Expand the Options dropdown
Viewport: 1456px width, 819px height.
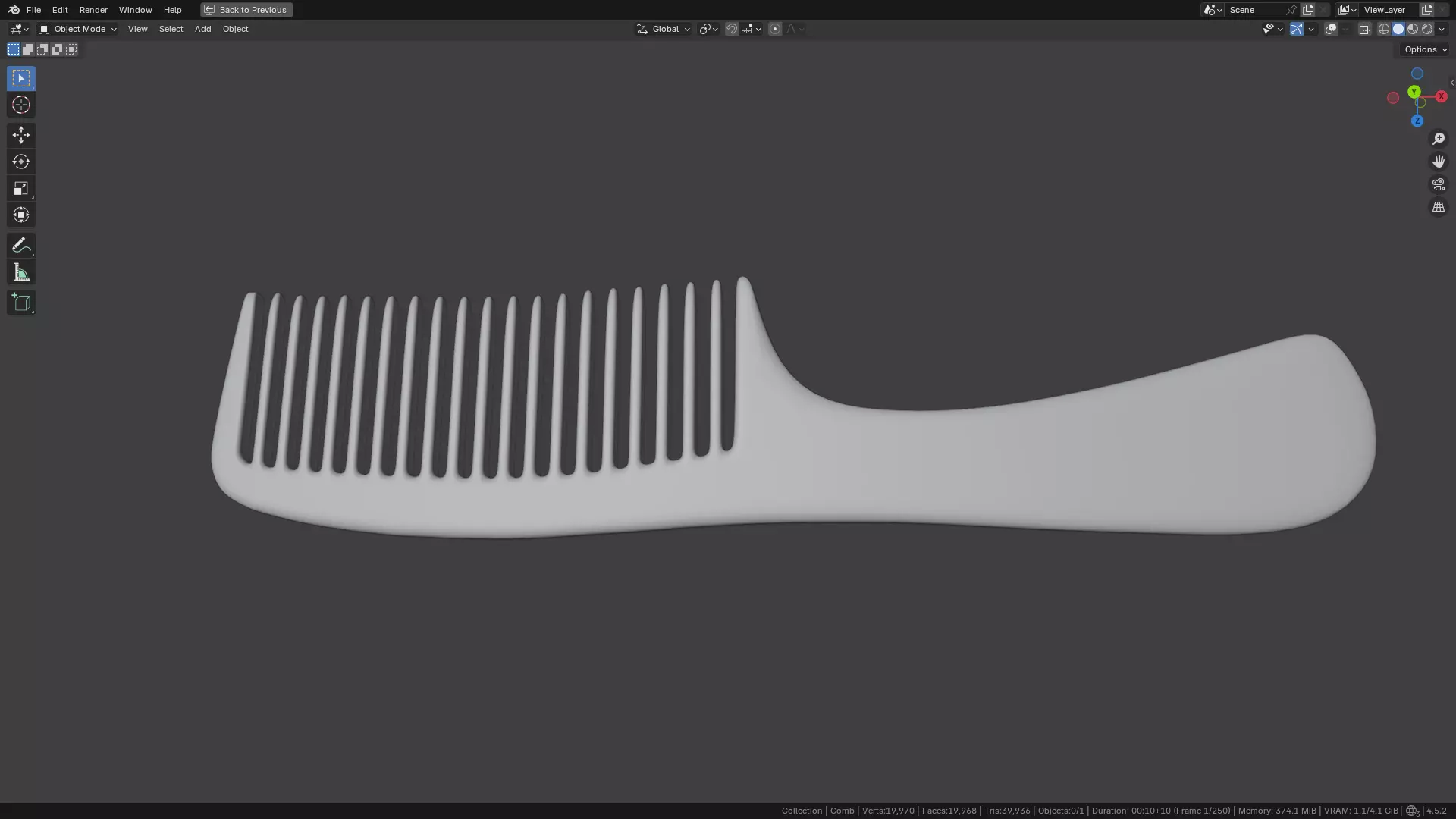[x=1425, y=49]
